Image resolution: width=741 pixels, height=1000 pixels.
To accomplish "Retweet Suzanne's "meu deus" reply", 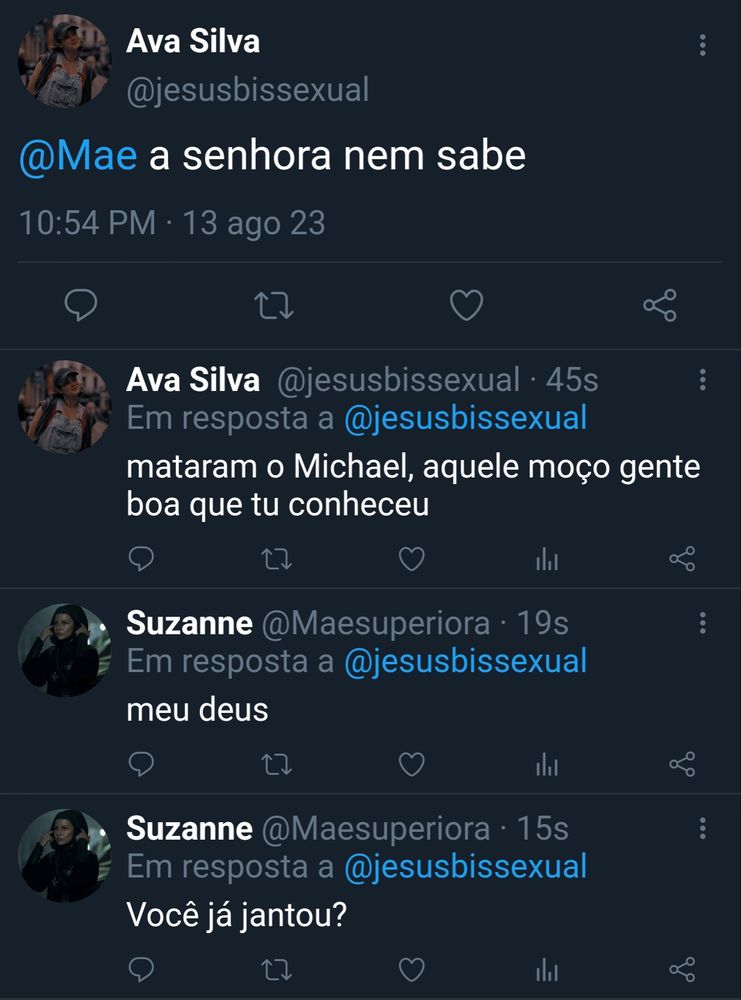I will (276, 765).
